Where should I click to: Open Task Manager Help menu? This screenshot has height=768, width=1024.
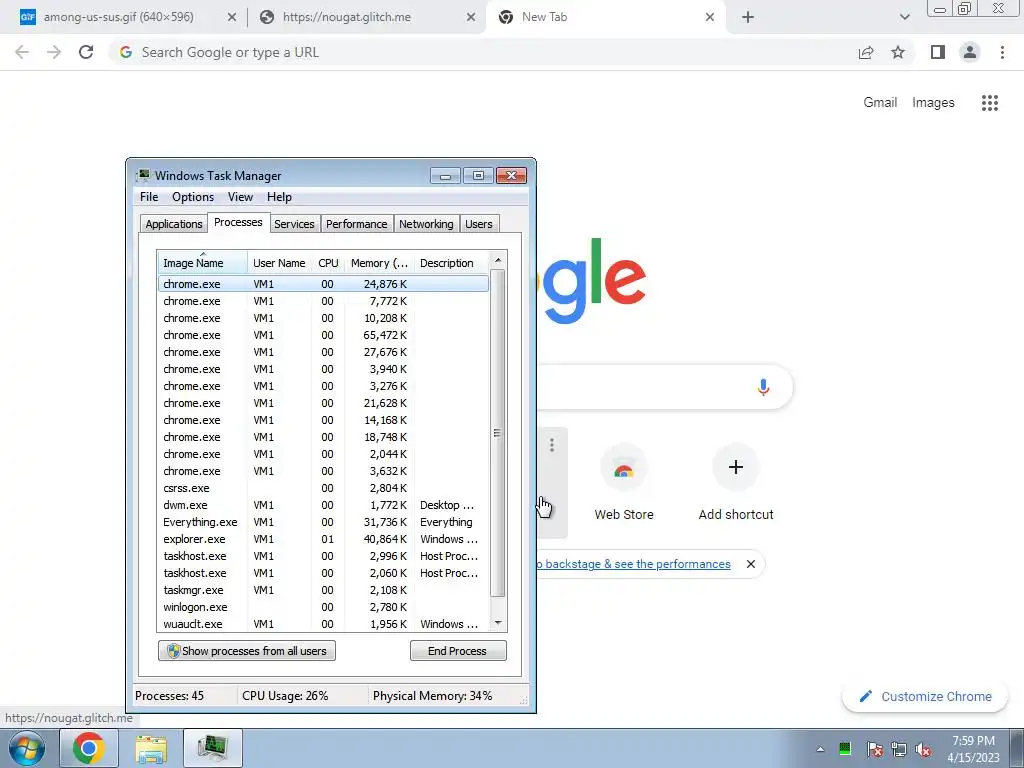279,197
